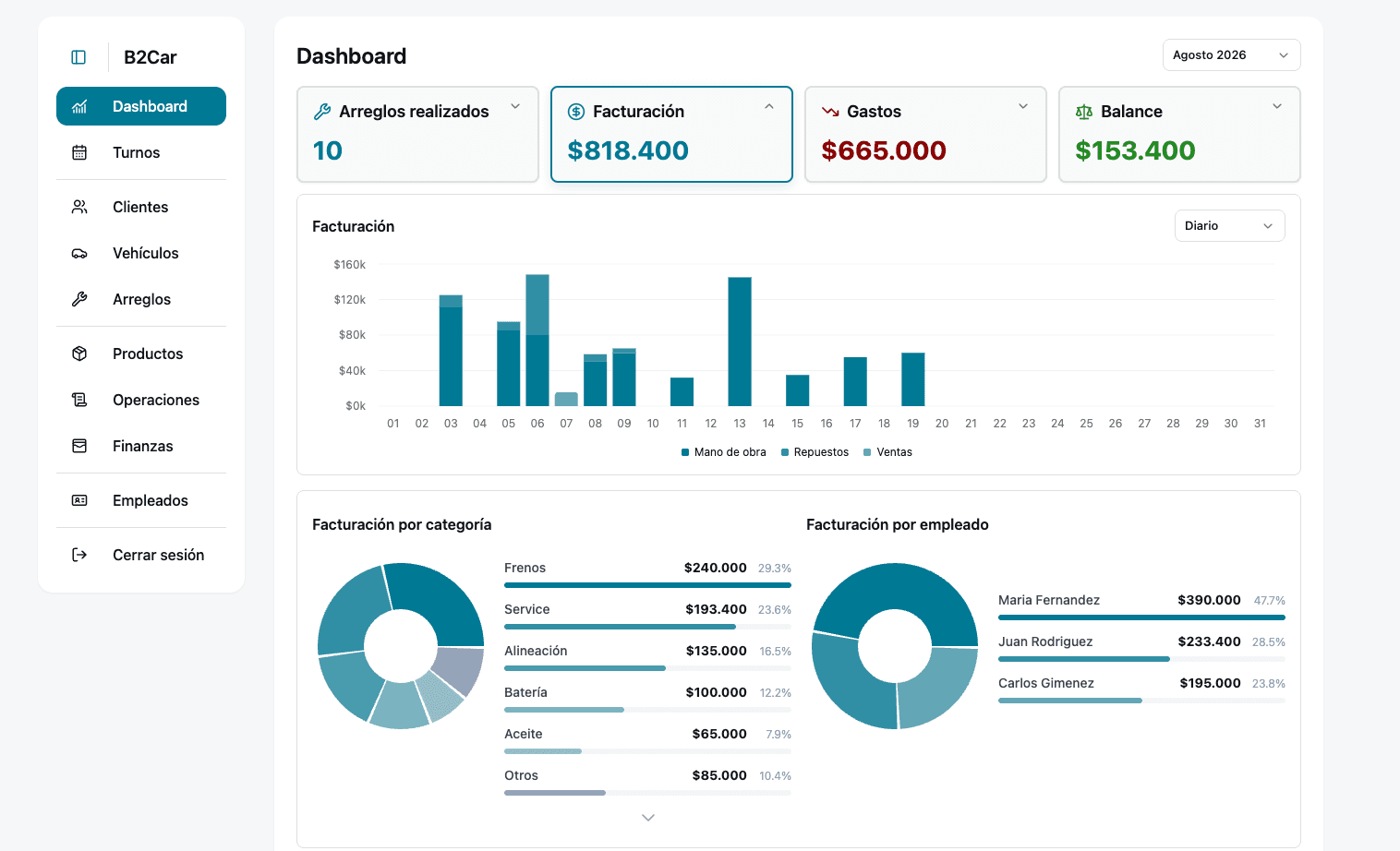Click the Finanzas icon

[x=79, y=446]
